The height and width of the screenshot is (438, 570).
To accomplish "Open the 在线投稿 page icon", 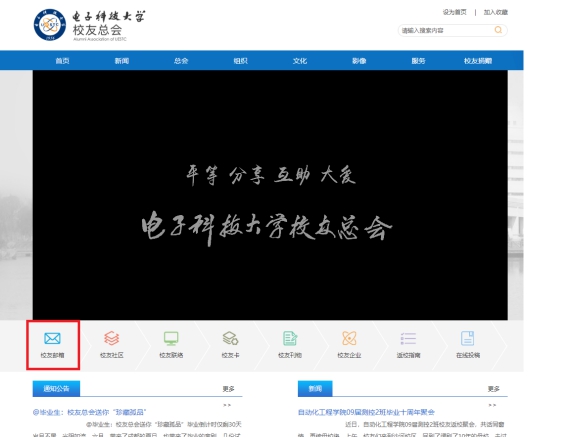I will [x=467, y=338].
